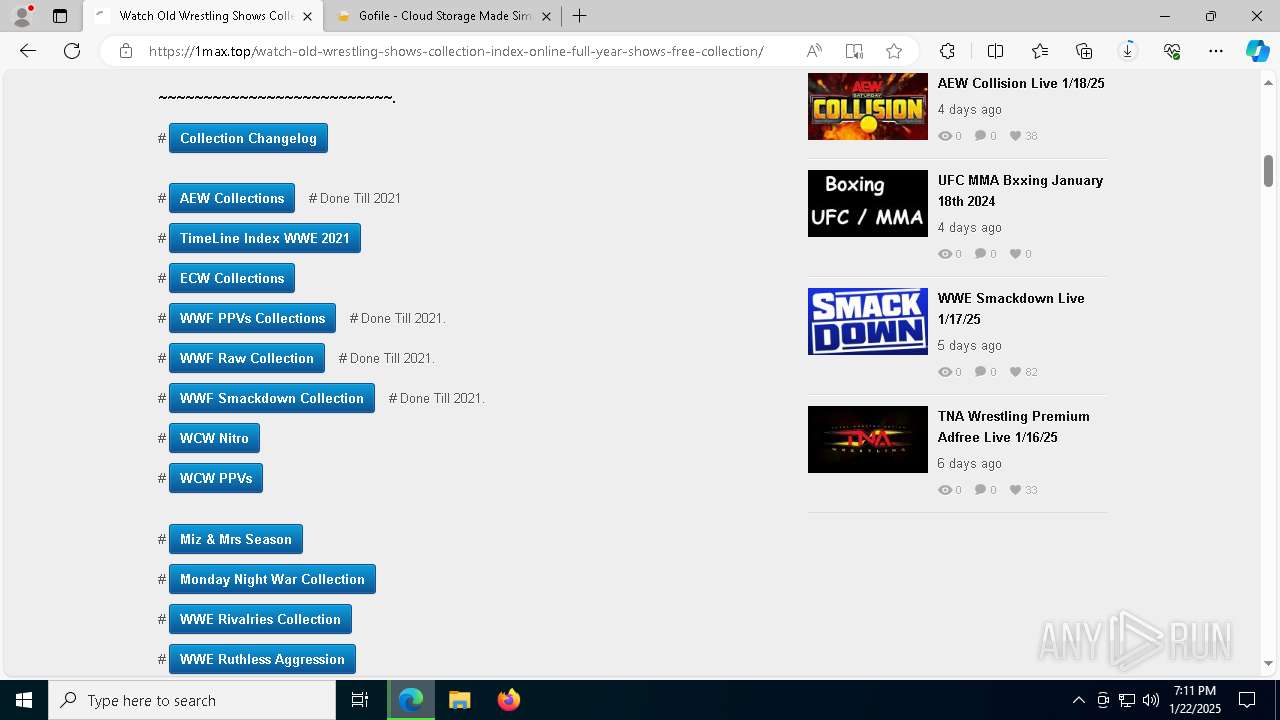The height and width of the screenshot is (720, 1280).
Task: Open SmackDown logo thumbnail
Action: coord(868,321)
